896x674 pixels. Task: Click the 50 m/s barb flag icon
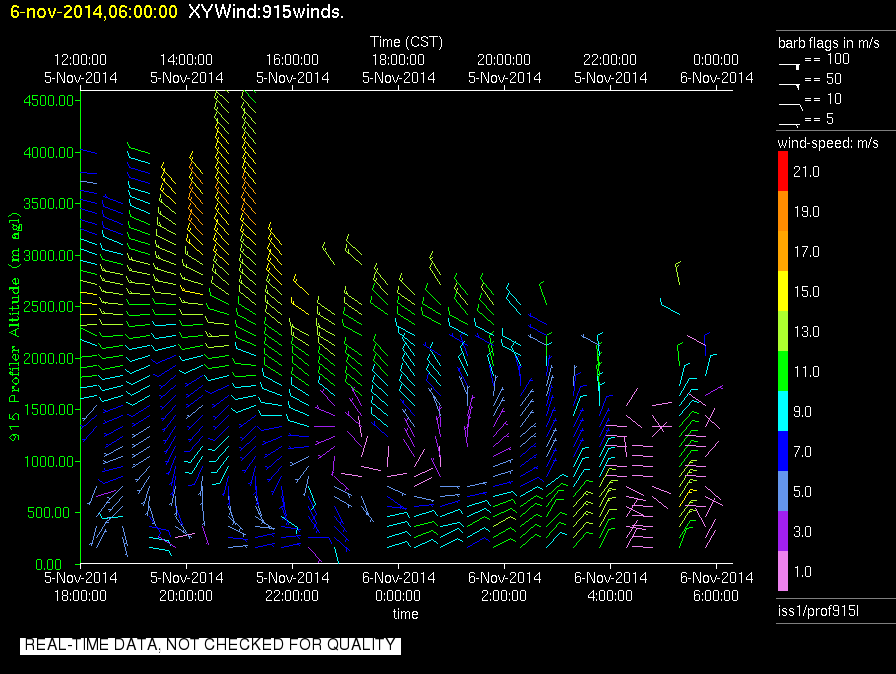[790, 86]
